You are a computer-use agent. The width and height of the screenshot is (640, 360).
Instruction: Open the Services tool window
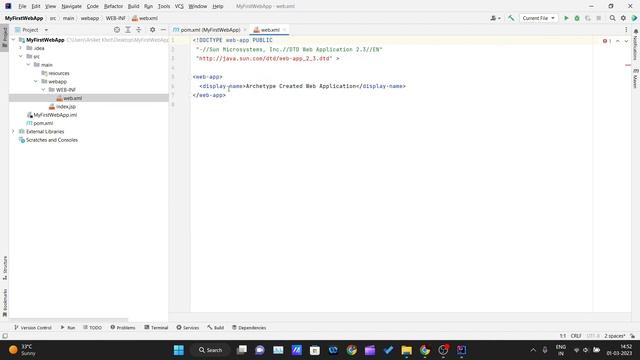tap(187, 327)
